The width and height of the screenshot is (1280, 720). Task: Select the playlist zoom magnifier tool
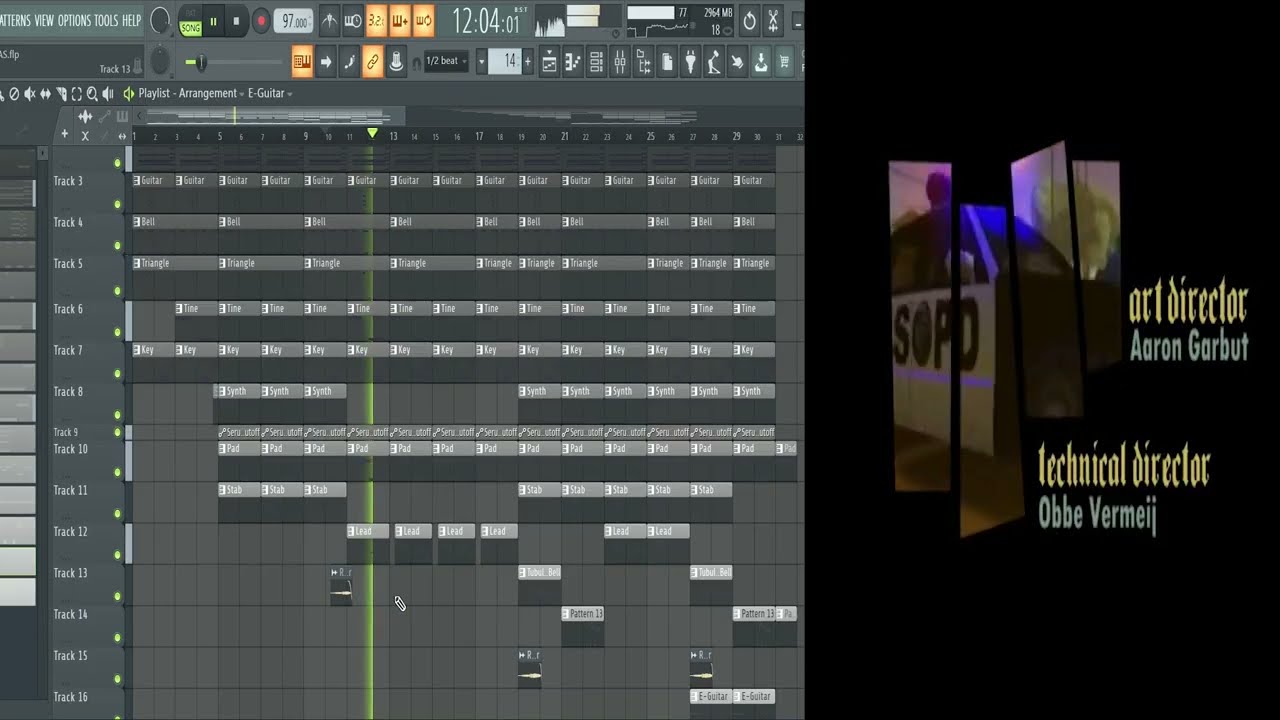point(92,94)
